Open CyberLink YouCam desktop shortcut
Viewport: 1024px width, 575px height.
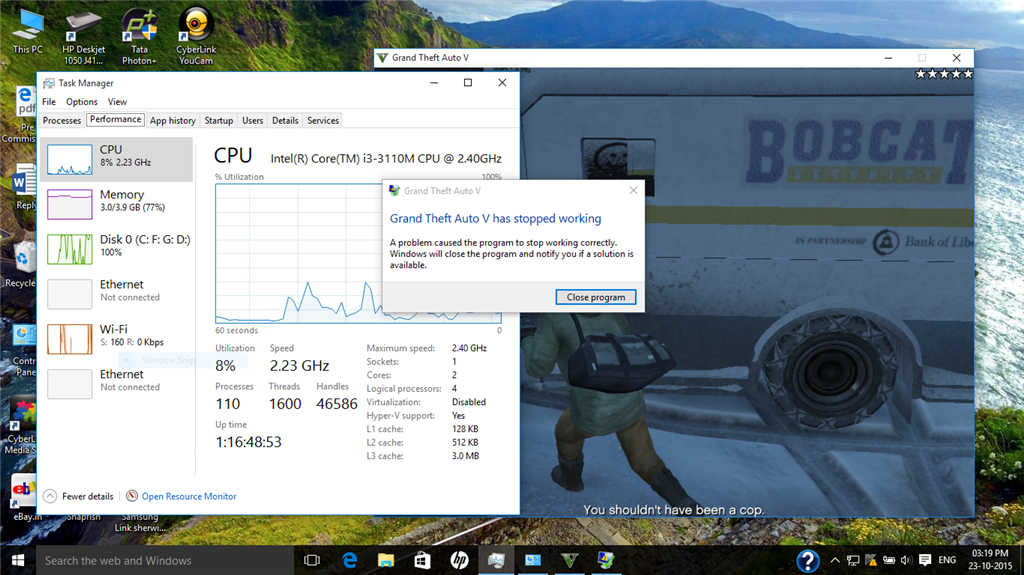(x=196, y=36)
